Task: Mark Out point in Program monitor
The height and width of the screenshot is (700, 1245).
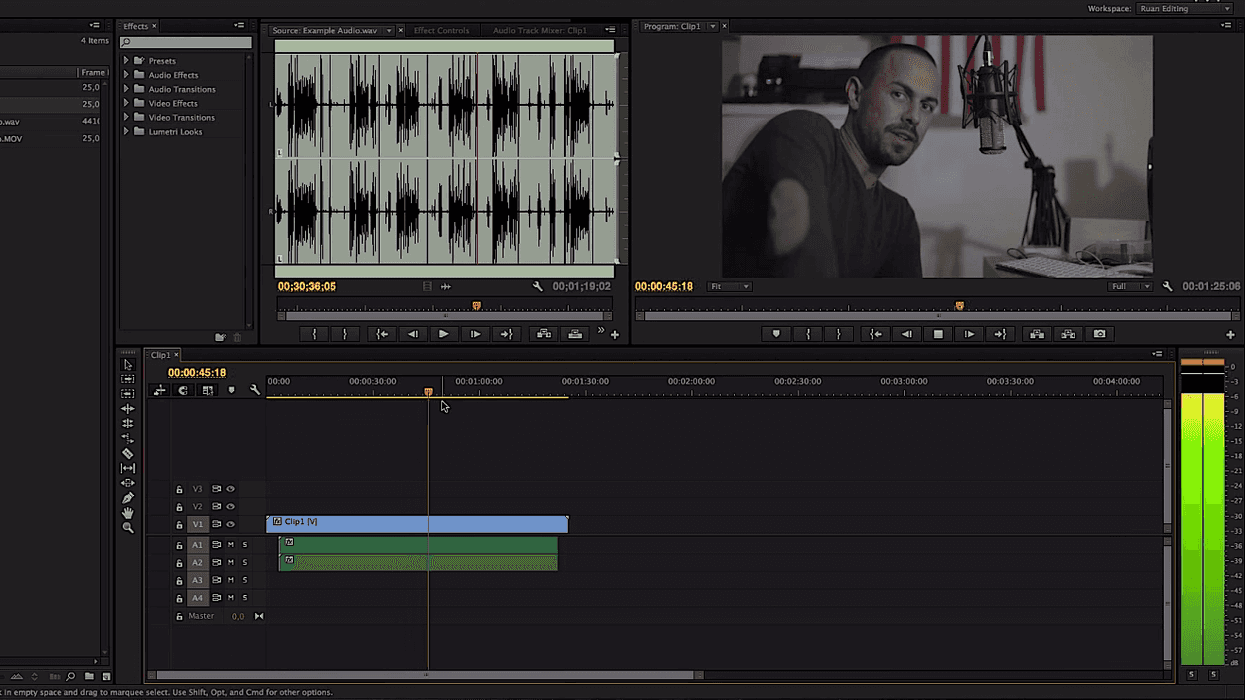Action: (838, 334)
